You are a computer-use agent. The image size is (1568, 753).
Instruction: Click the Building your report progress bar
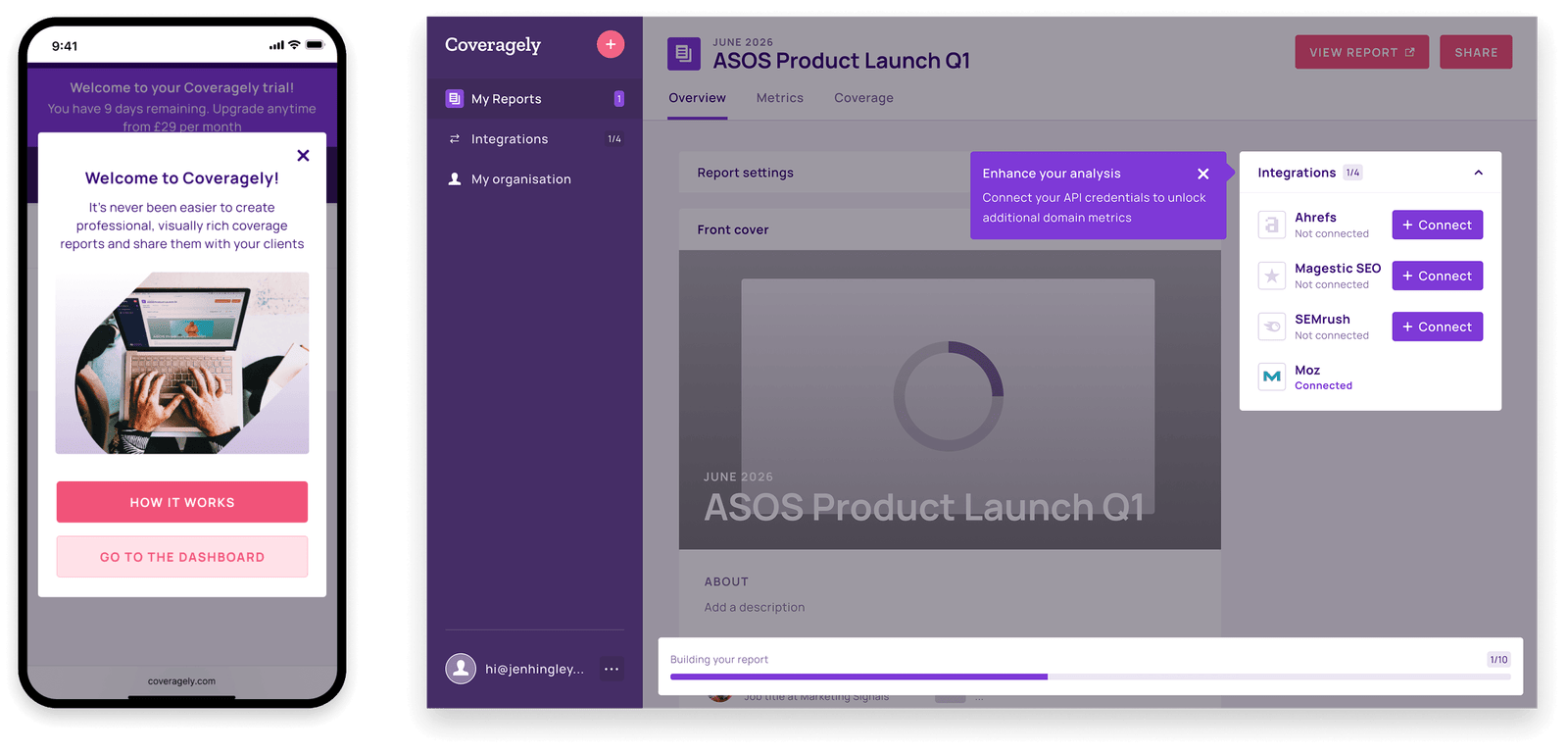1090,677
